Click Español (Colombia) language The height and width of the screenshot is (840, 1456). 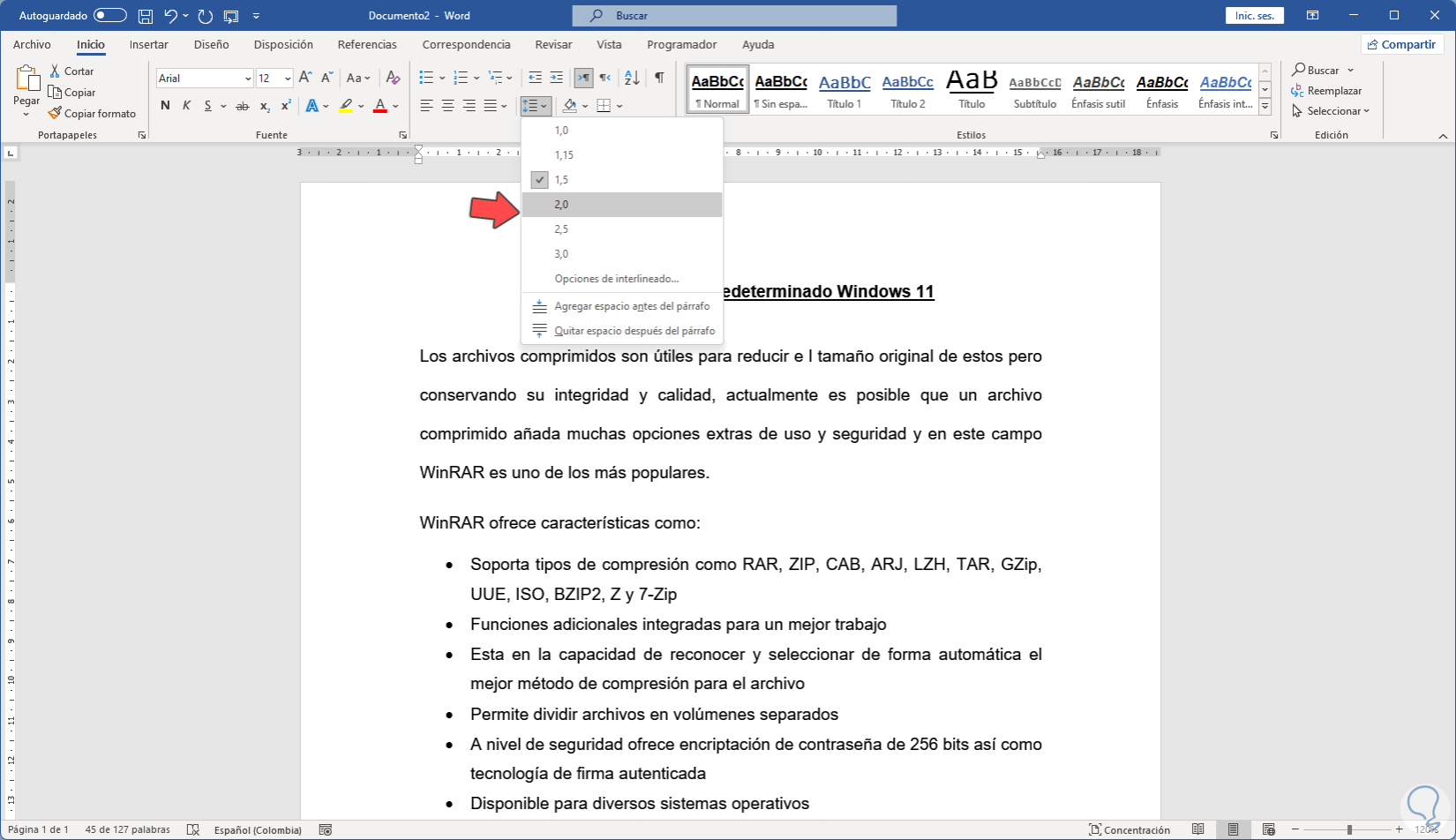coord(258,829)
